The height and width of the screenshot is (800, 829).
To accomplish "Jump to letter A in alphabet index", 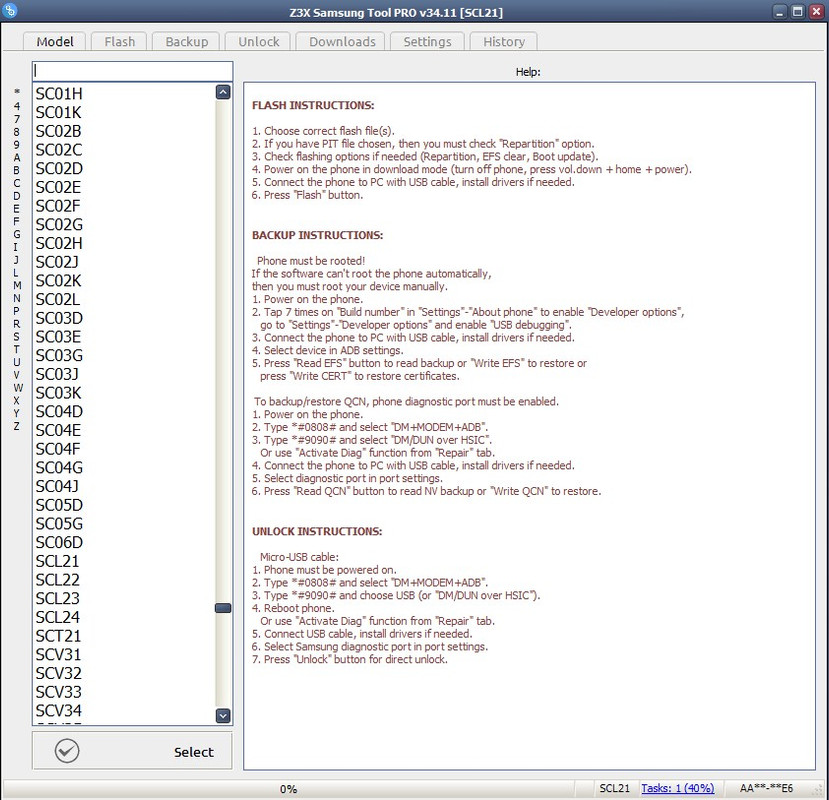I will pos(17,158).
